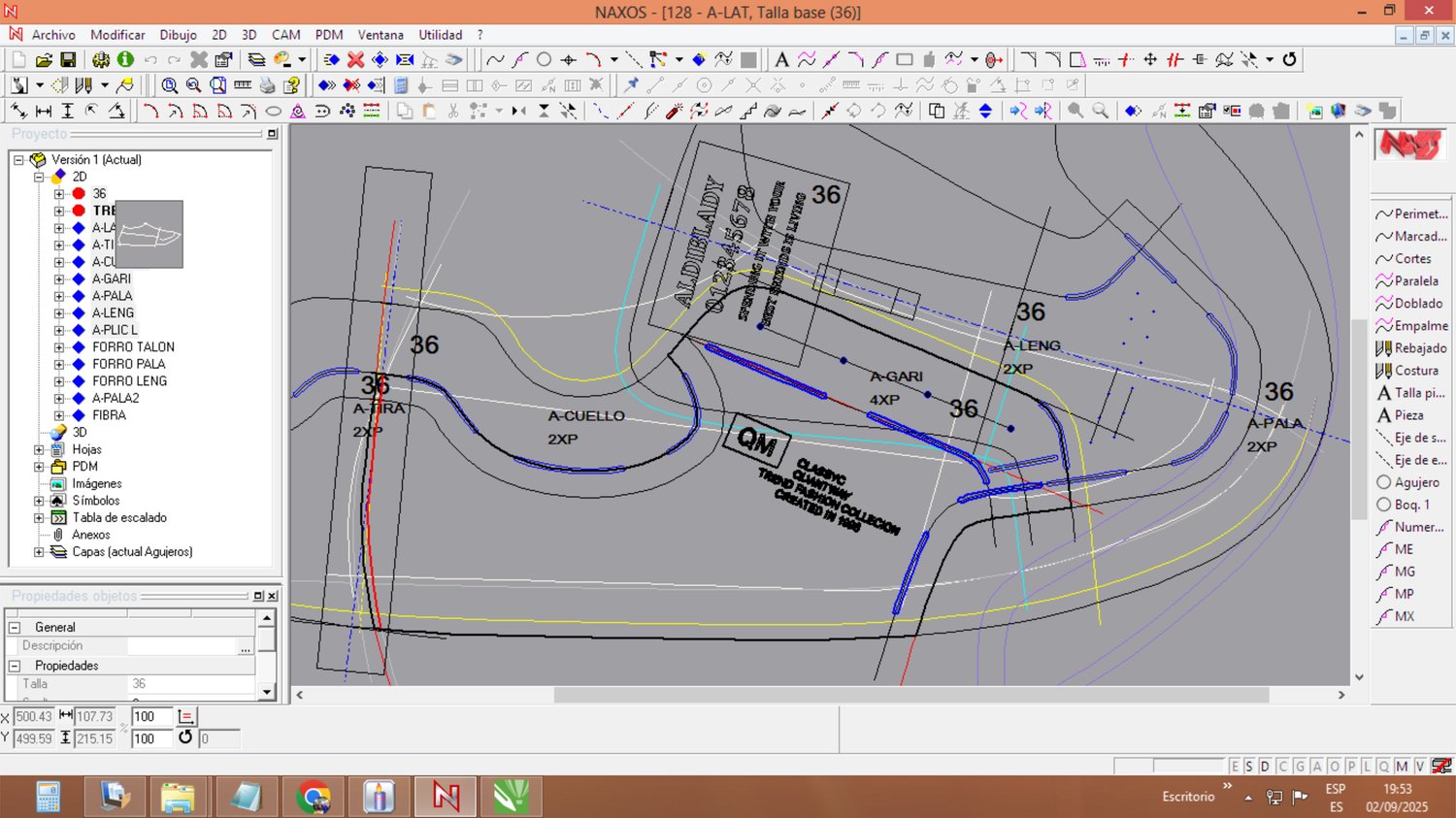1456x818 pixels.
Task: Toggle the status bar L indicator
Action: pyautogui.click(x=1367, y=767)
